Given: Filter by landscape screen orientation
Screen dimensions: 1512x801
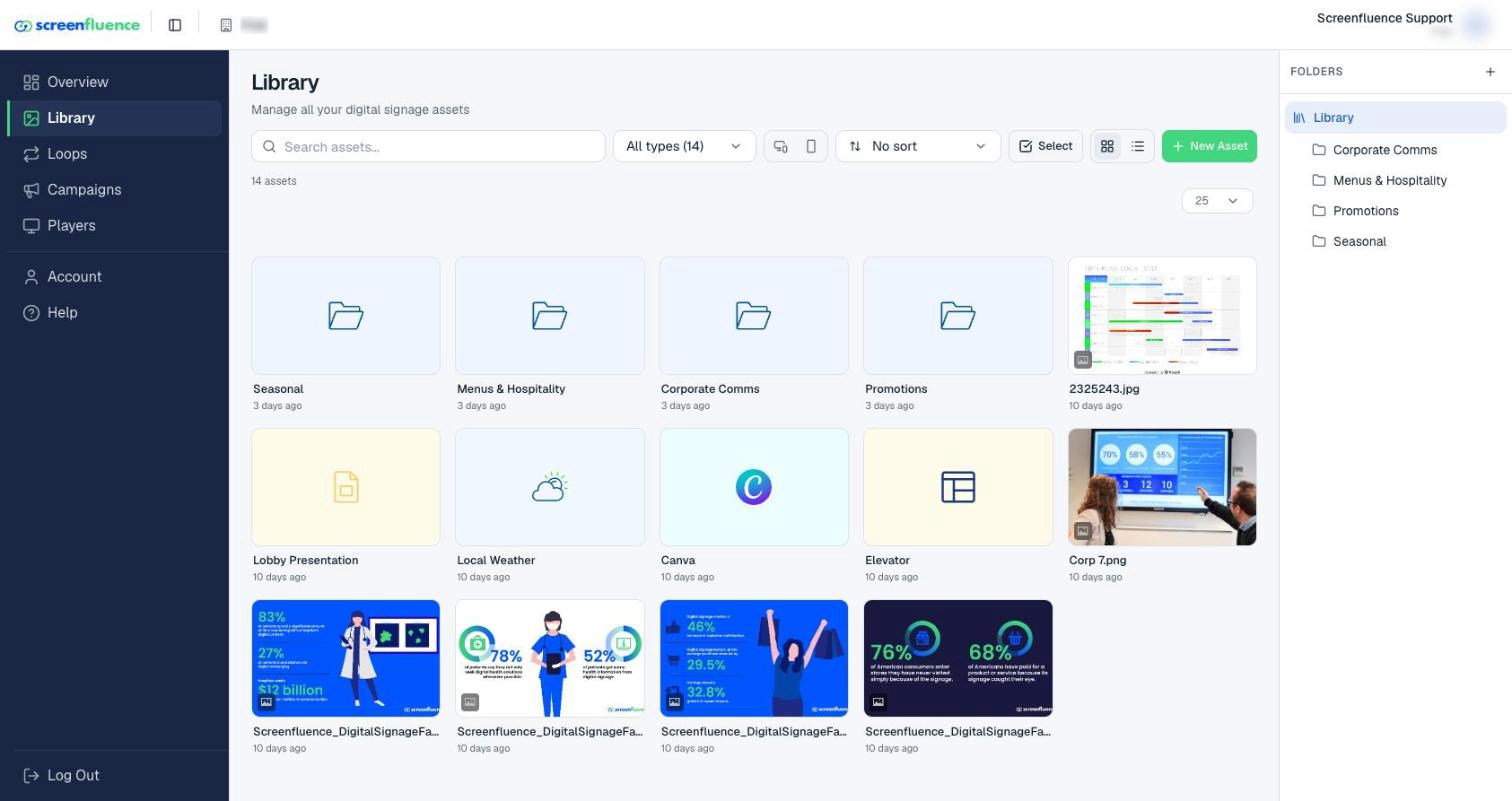Looking at the screenshot, I should pyautogui.click(x=781, y=147).
